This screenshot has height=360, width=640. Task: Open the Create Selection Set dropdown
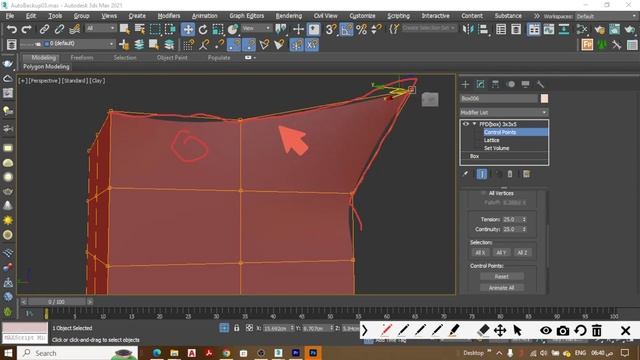tap(429, 28)
